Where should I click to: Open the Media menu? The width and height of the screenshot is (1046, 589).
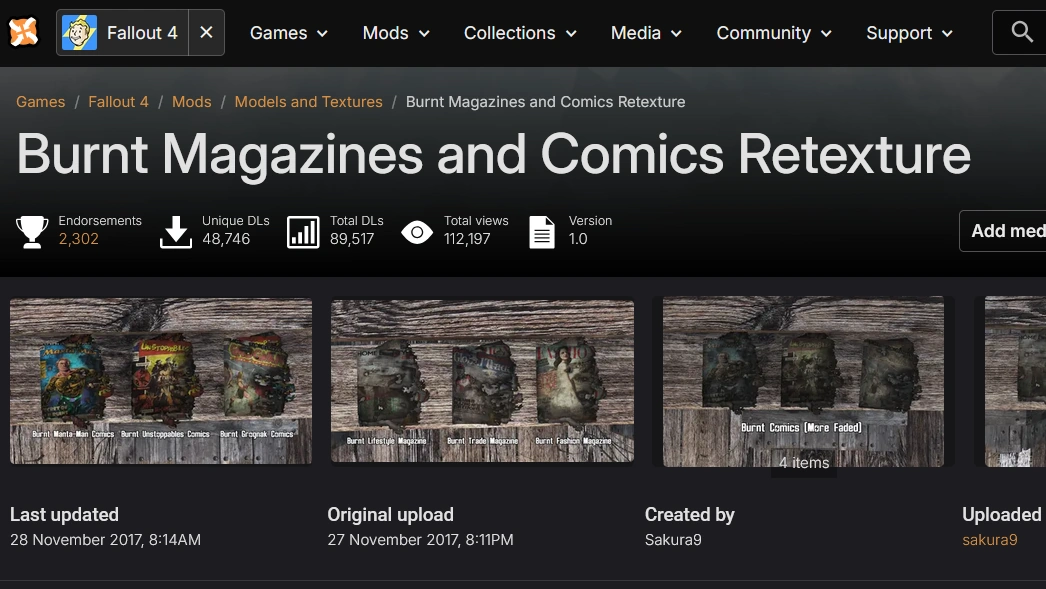click(646, 33)
